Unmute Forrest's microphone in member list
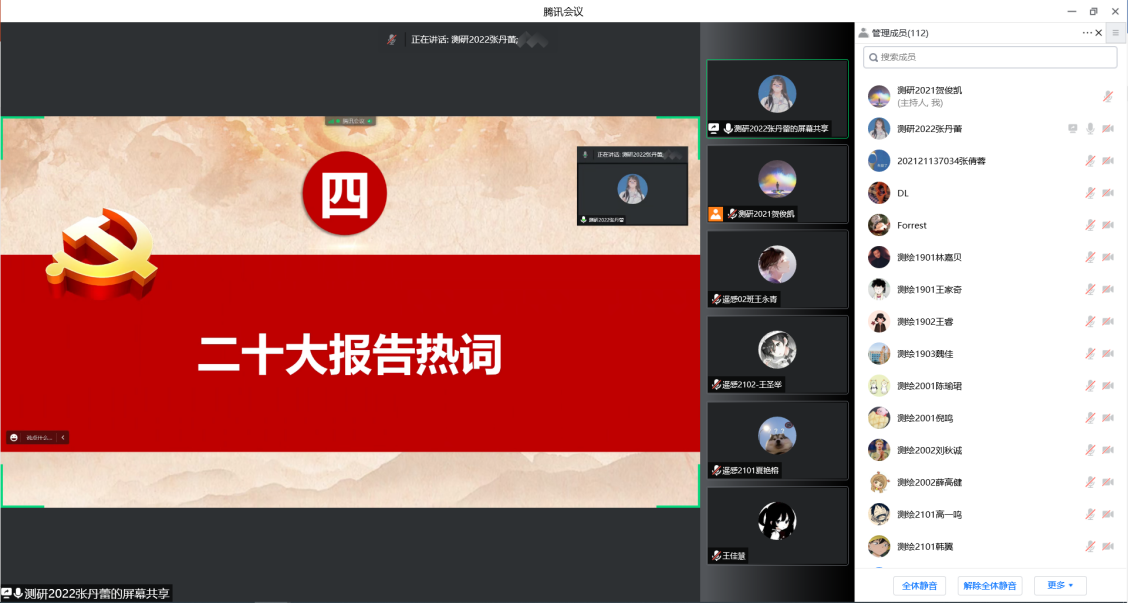 [1091, 225]
